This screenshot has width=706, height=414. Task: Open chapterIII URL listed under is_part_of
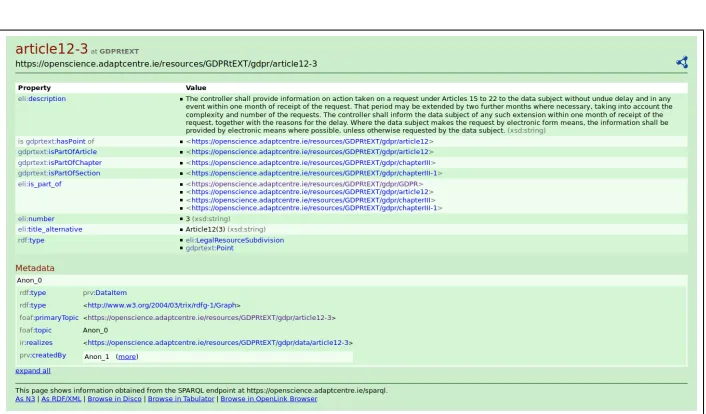point(311,200)
